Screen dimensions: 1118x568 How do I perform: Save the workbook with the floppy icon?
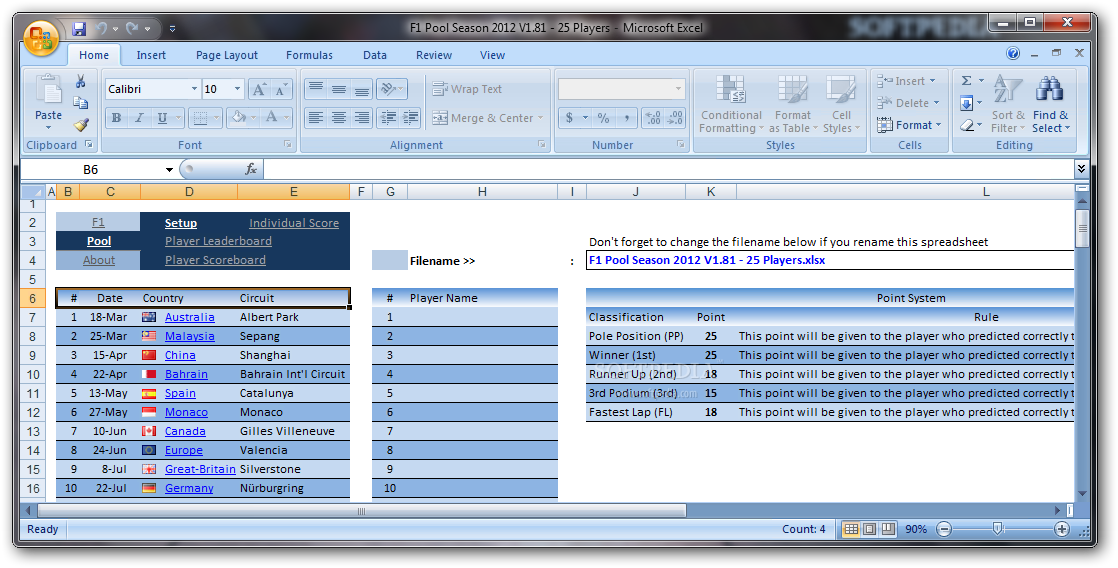pos(79,29)
